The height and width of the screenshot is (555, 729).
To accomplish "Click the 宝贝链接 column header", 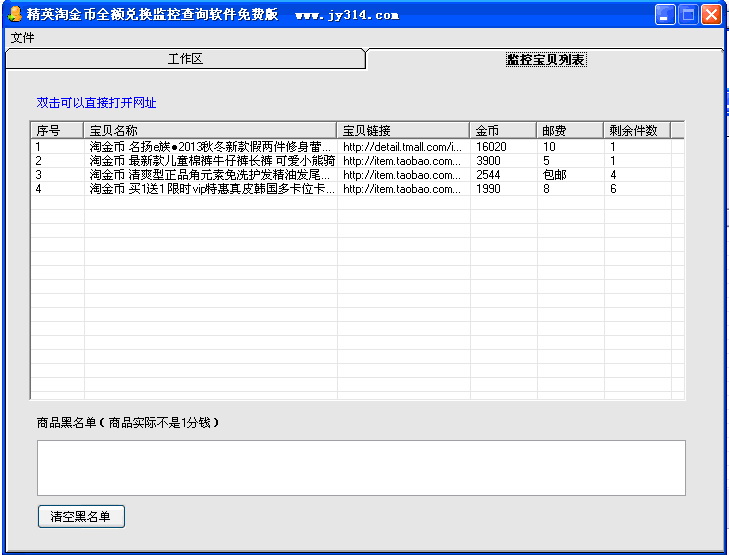I will 403,130.
